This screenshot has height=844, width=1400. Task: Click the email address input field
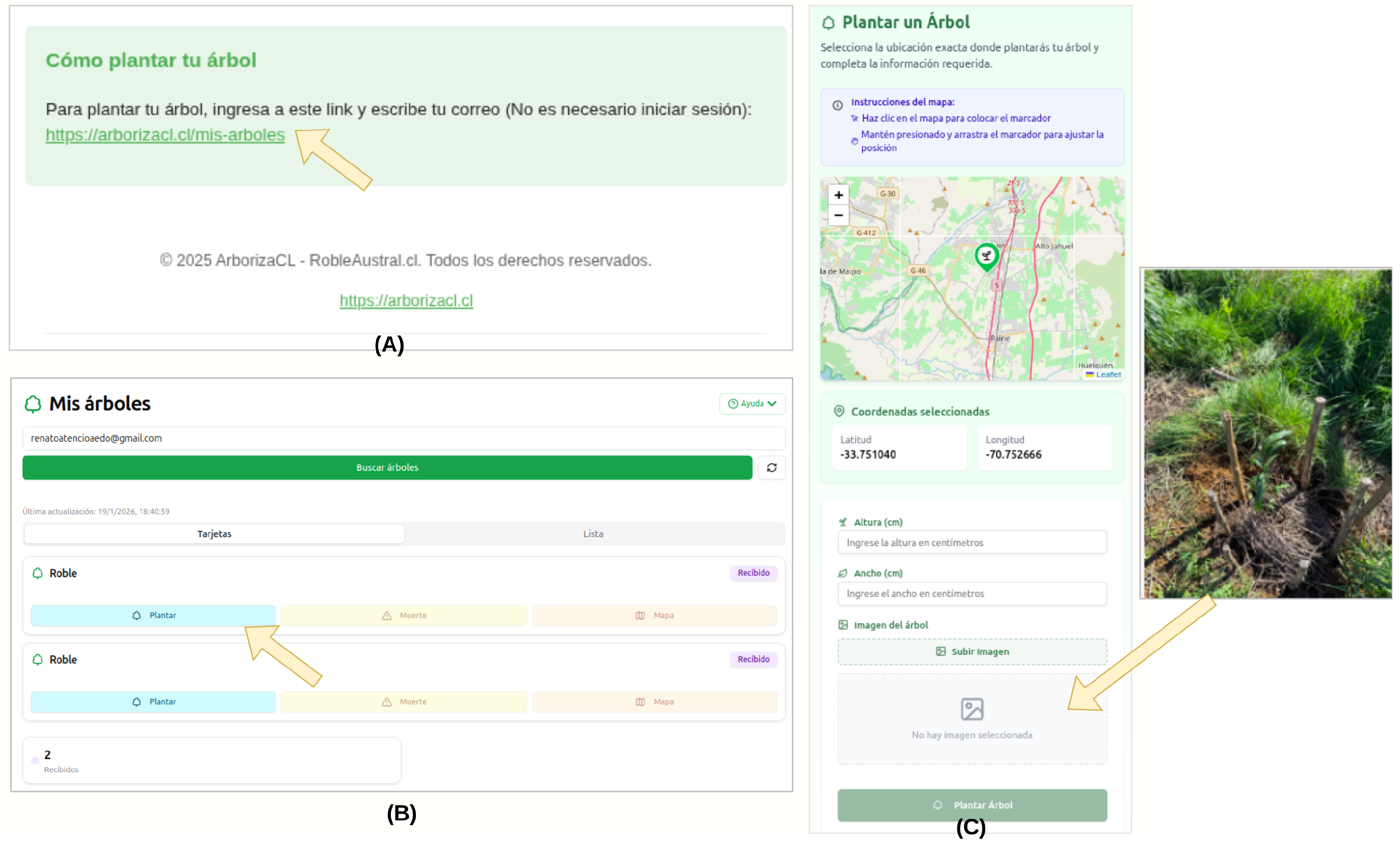pyautogui.click(x=404, y=438)
